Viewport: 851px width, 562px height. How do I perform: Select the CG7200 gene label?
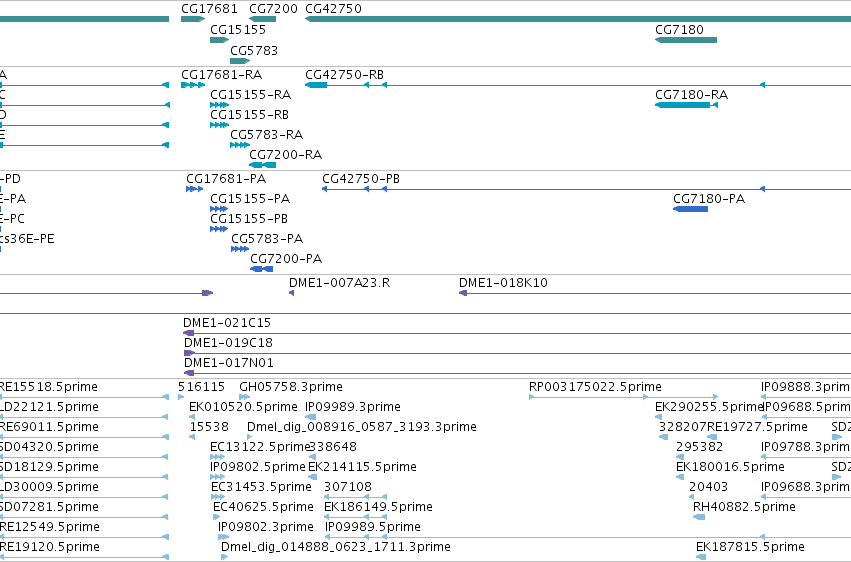coord(274,9)
